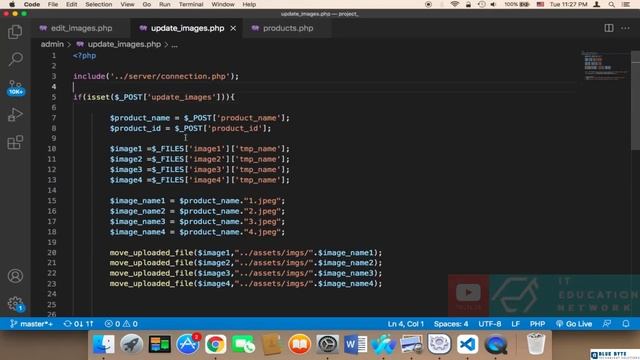Open the Selection menu
The image size is (640, 360).
[98, 4]
